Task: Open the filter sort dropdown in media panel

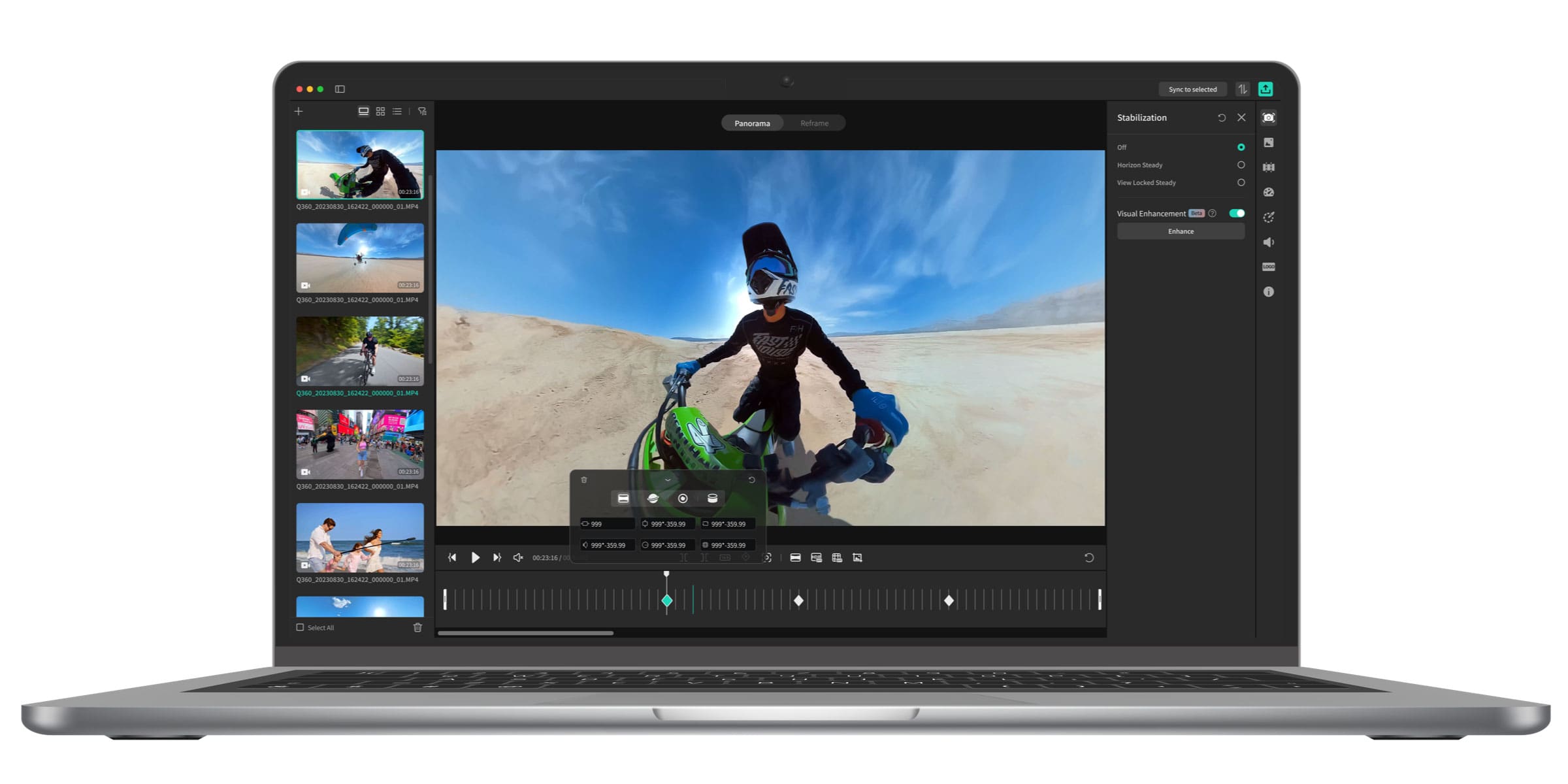Action: point(422,112)
